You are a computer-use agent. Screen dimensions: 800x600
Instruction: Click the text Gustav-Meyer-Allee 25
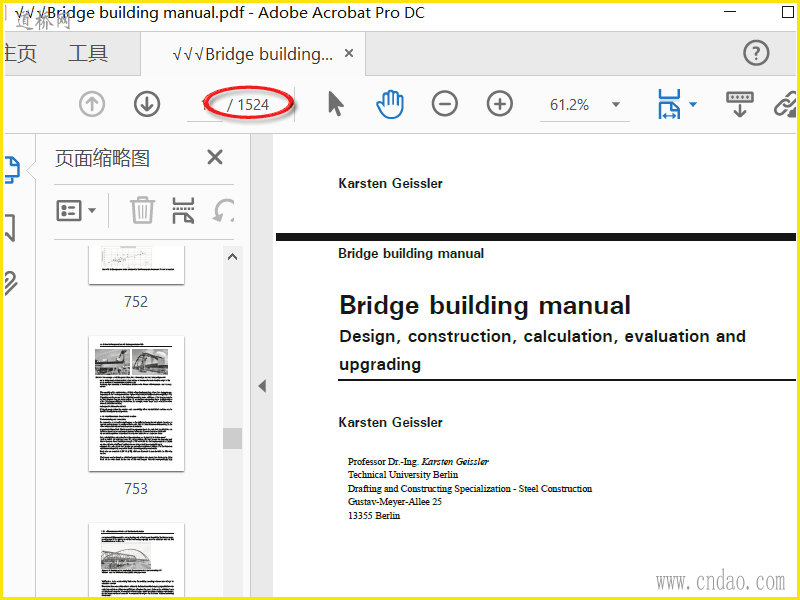click(394, 502)
